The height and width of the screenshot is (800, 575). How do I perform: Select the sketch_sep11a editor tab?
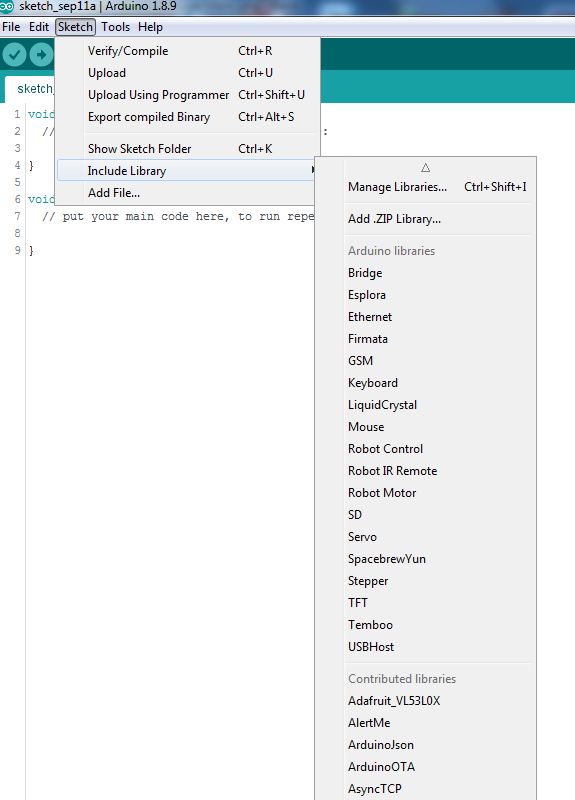click(31, 89)
